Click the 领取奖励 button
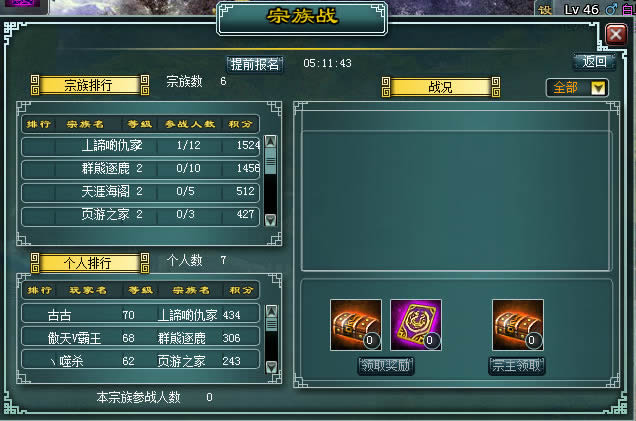This screenshot has height=421, width=636. tap(386, 366)
